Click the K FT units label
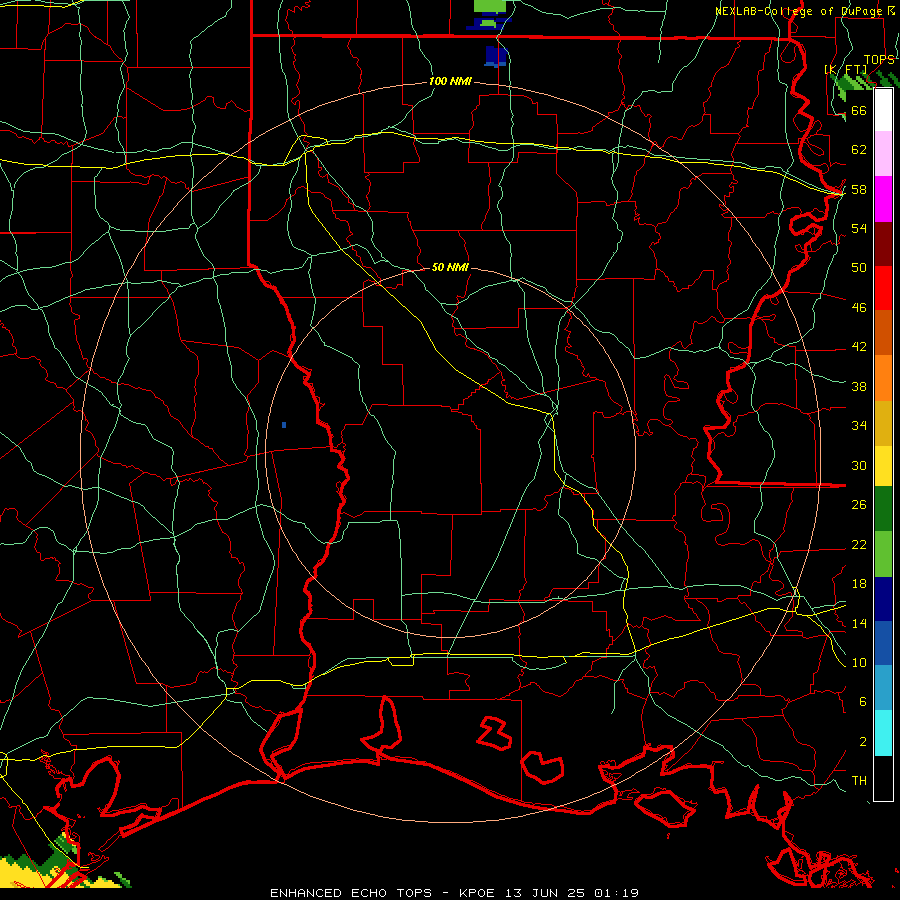 (845, 69)
